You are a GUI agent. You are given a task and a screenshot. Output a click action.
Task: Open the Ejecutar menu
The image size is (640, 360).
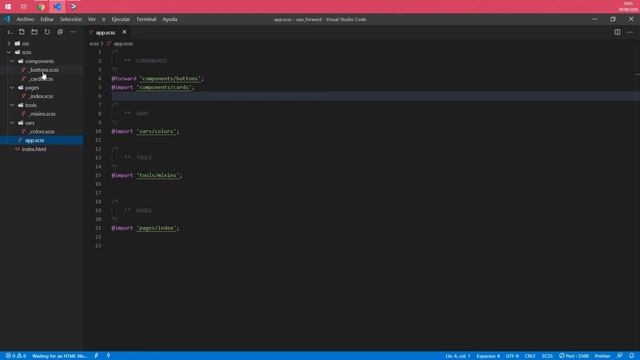[x=121, y=19]
